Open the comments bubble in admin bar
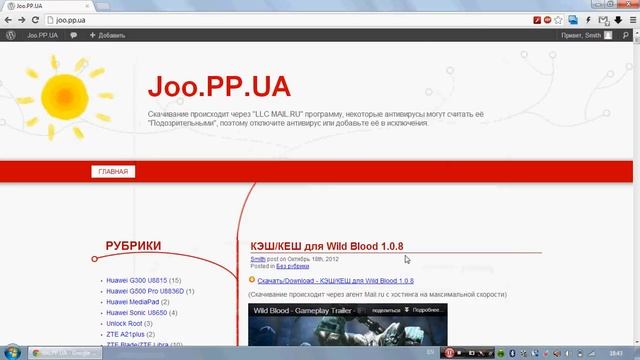Viewport: 640px width, 360px height. tap(73, 36)
